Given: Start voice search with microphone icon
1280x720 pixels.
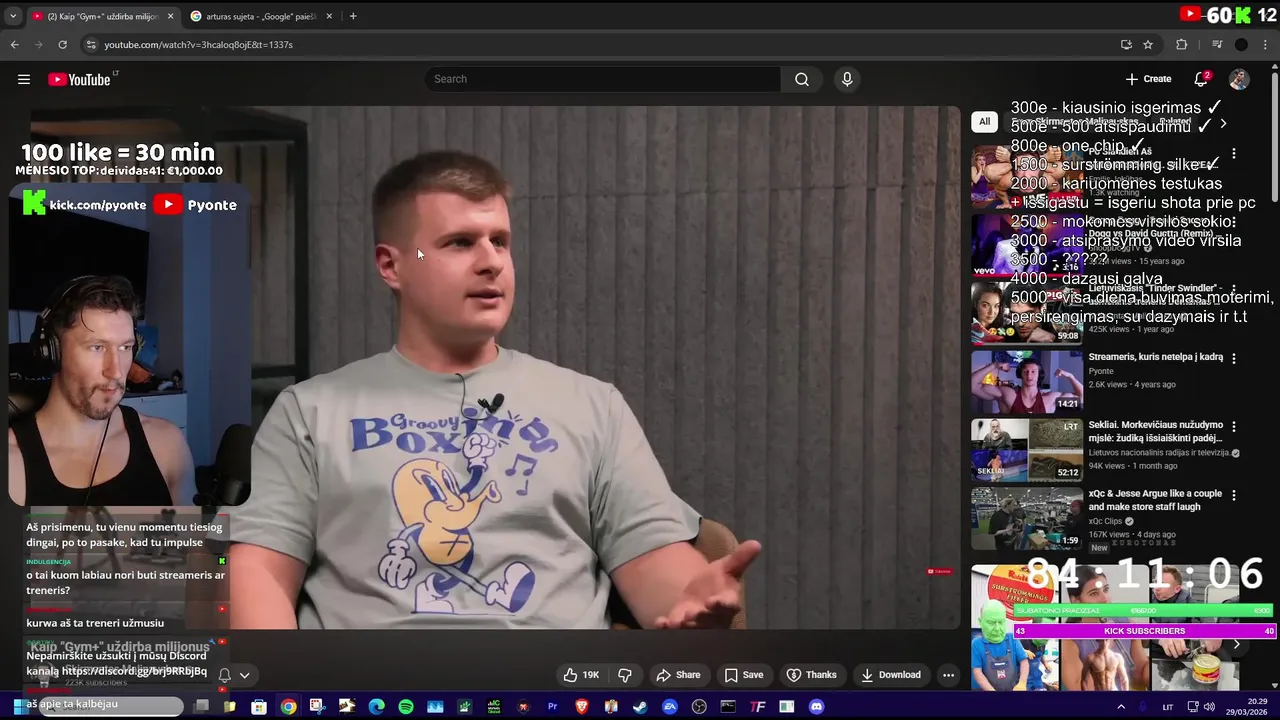Looking at the screenshot, I should point(847,79).
